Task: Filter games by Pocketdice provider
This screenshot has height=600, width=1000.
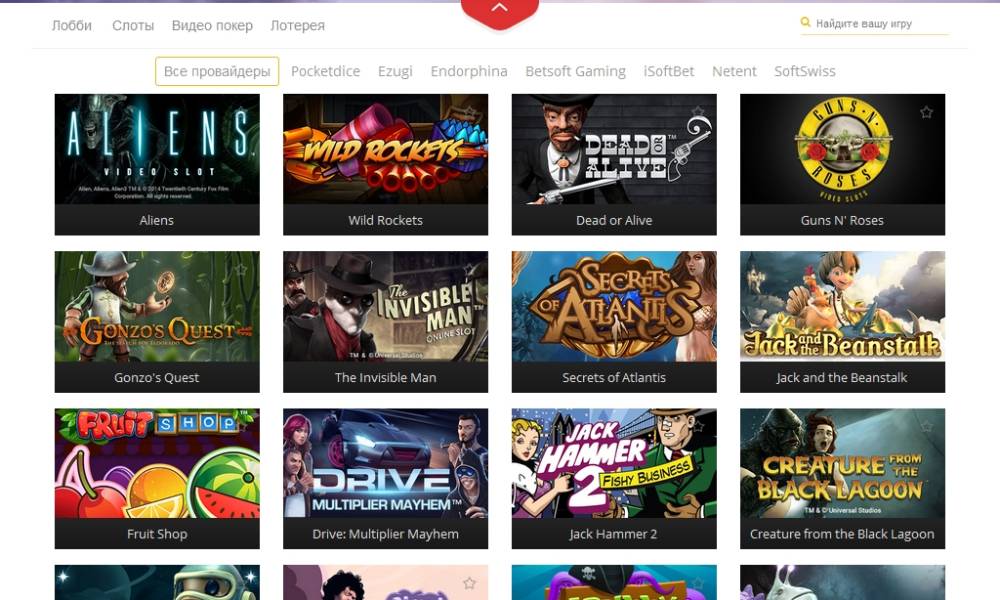Action: tap(325, 71)
